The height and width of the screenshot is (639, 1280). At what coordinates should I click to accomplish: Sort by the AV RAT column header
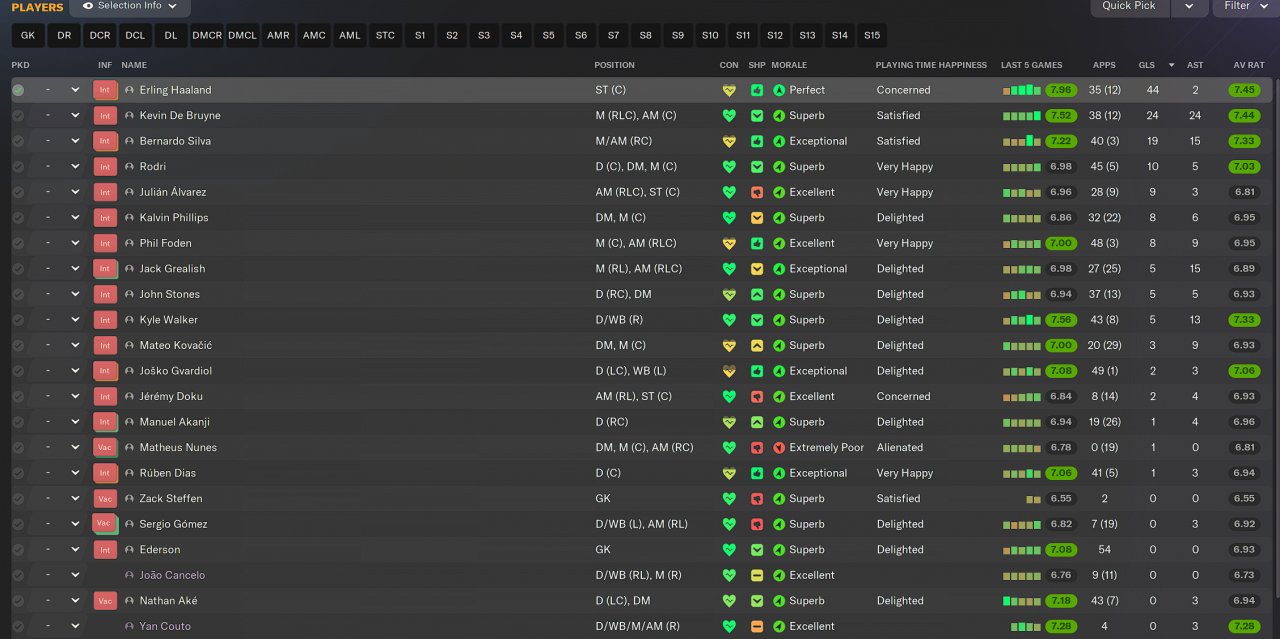click(x=1249, y=65)
